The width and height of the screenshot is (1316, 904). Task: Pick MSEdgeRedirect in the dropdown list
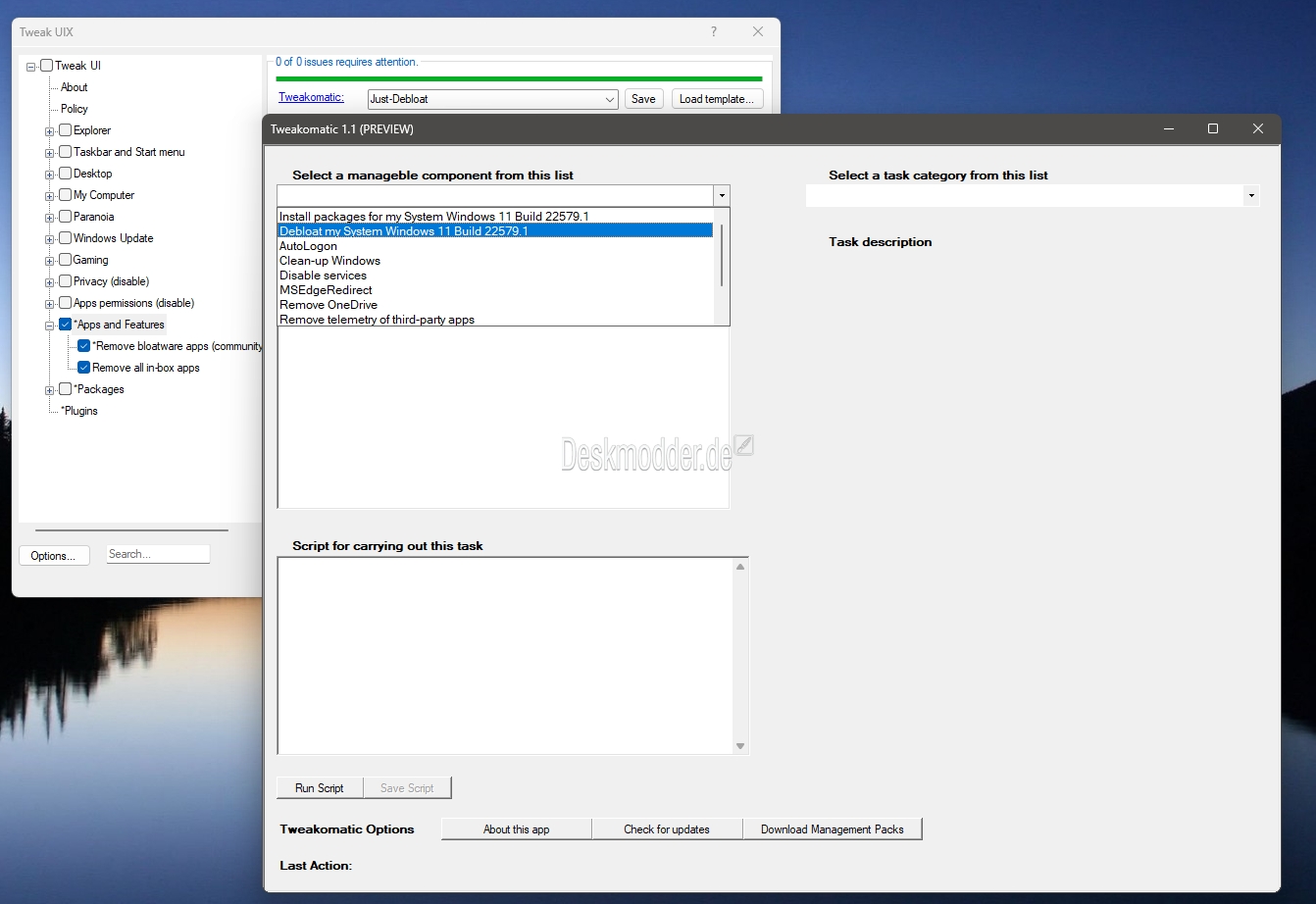click(495, 290)
